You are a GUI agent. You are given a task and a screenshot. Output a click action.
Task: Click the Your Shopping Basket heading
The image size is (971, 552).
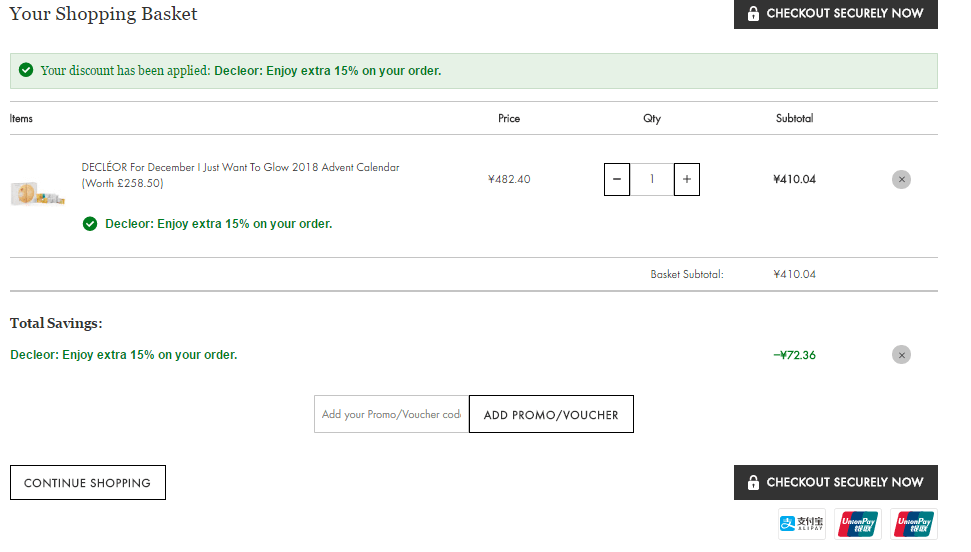103,14
